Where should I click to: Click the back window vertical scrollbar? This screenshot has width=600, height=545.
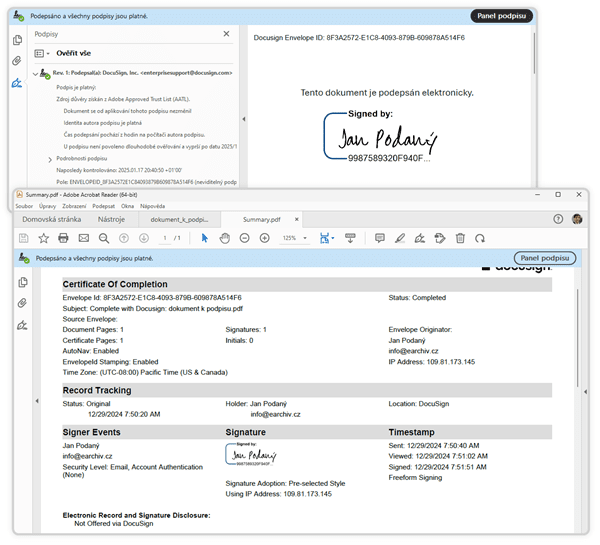534,53
